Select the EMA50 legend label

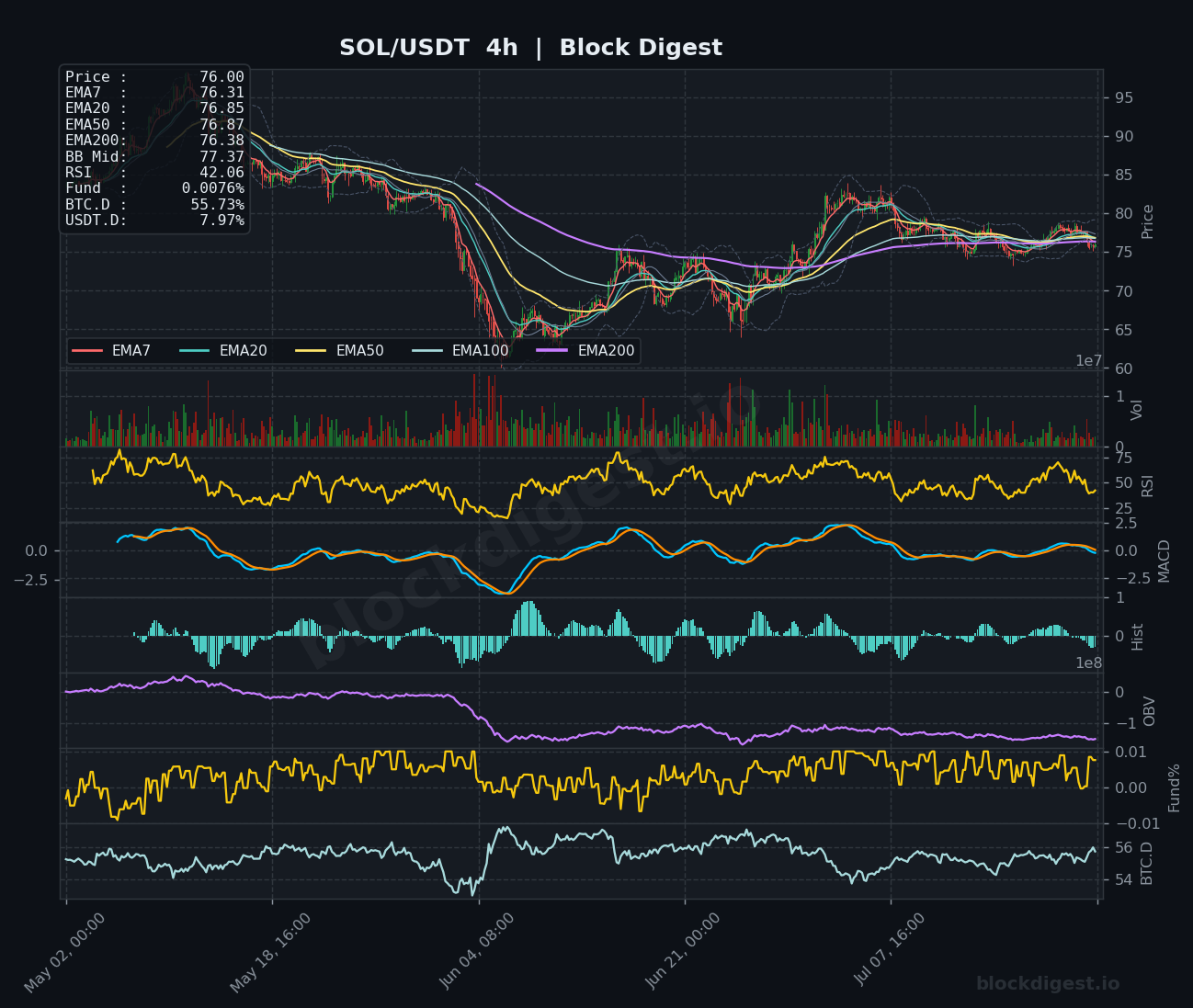point(360,351)
